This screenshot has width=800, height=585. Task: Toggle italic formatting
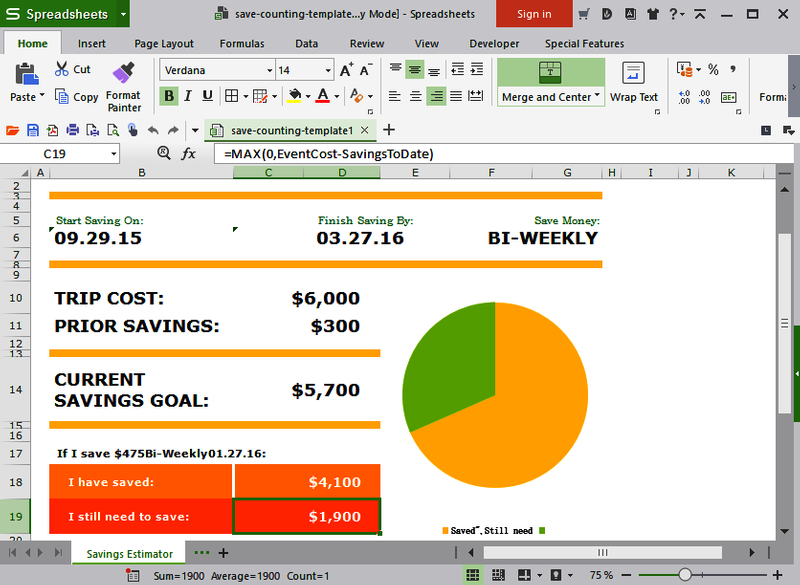(x=186, y=95)
